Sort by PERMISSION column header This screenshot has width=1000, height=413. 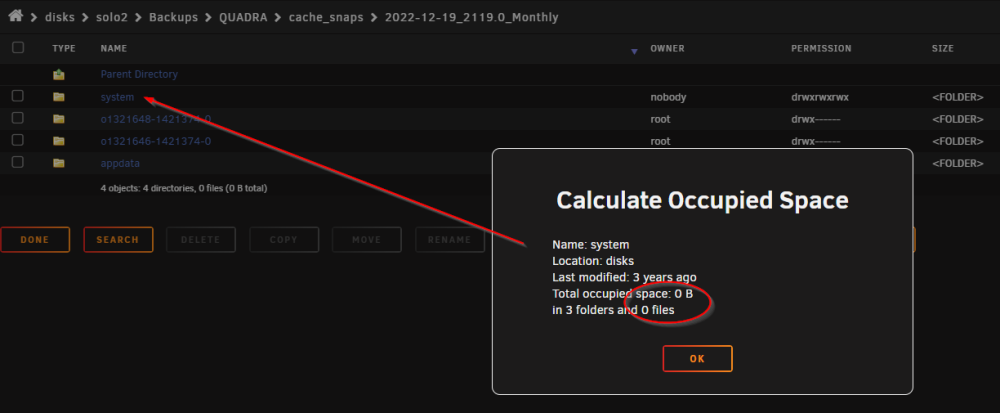(x=821, y=48)
